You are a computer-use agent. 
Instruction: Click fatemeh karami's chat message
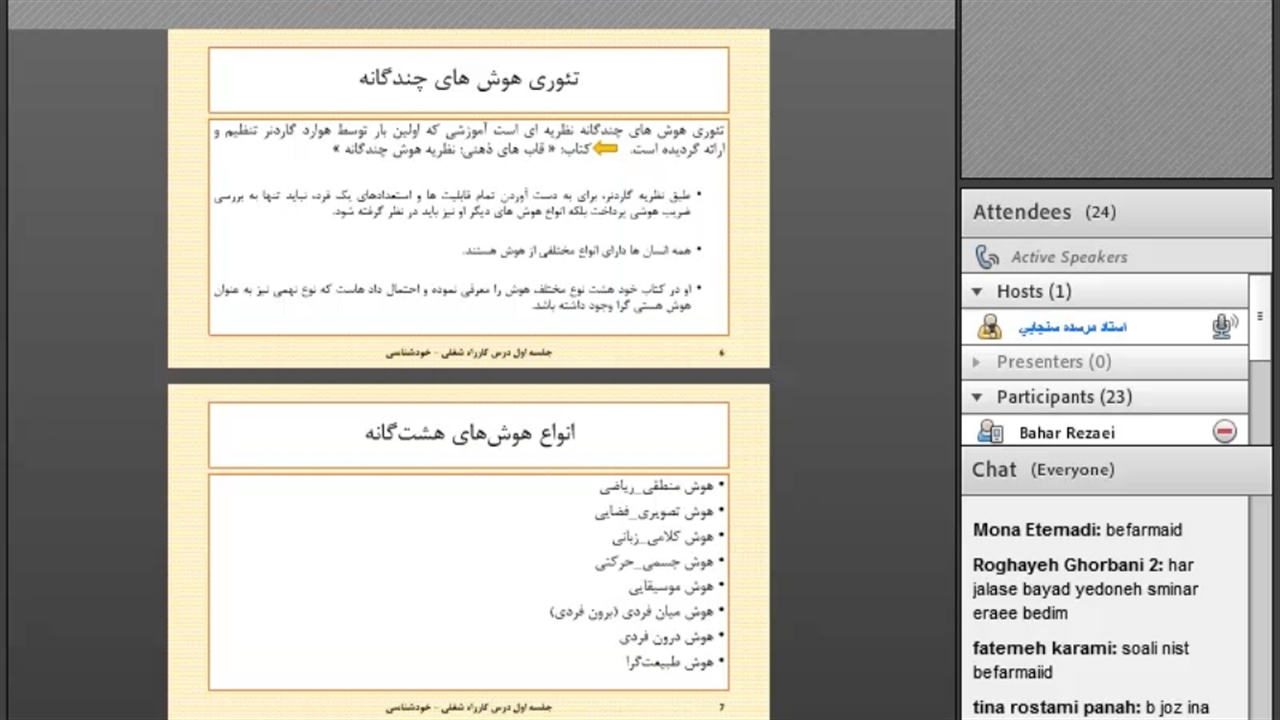(1080, 660)
